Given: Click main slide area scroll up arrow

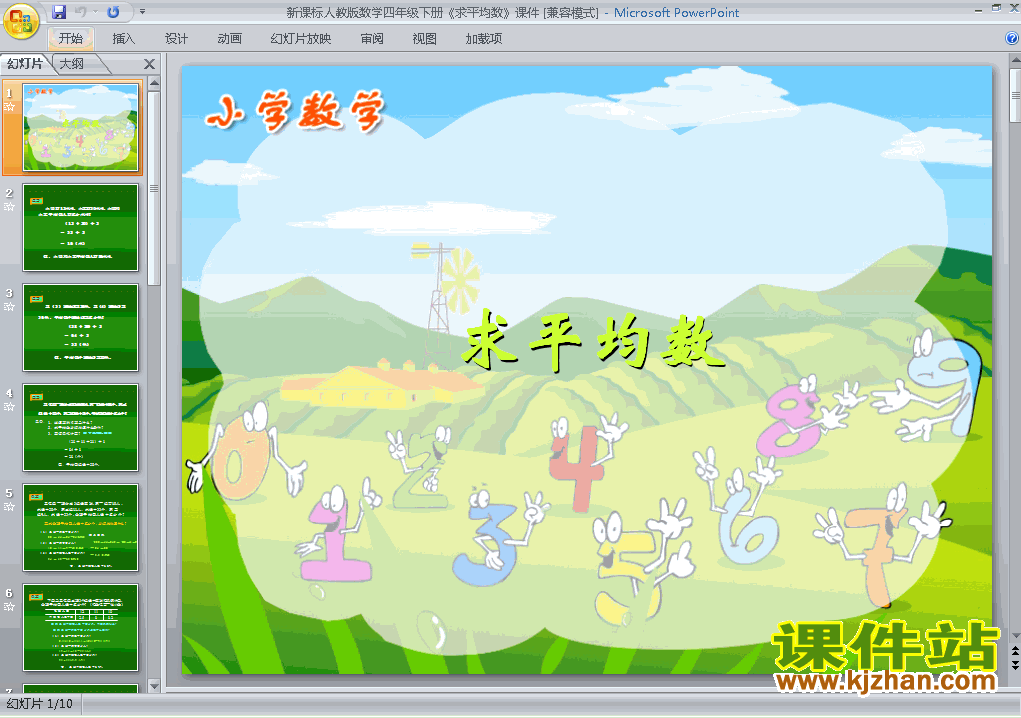Looking at the screenshot, I should [x=1015, y=61].
